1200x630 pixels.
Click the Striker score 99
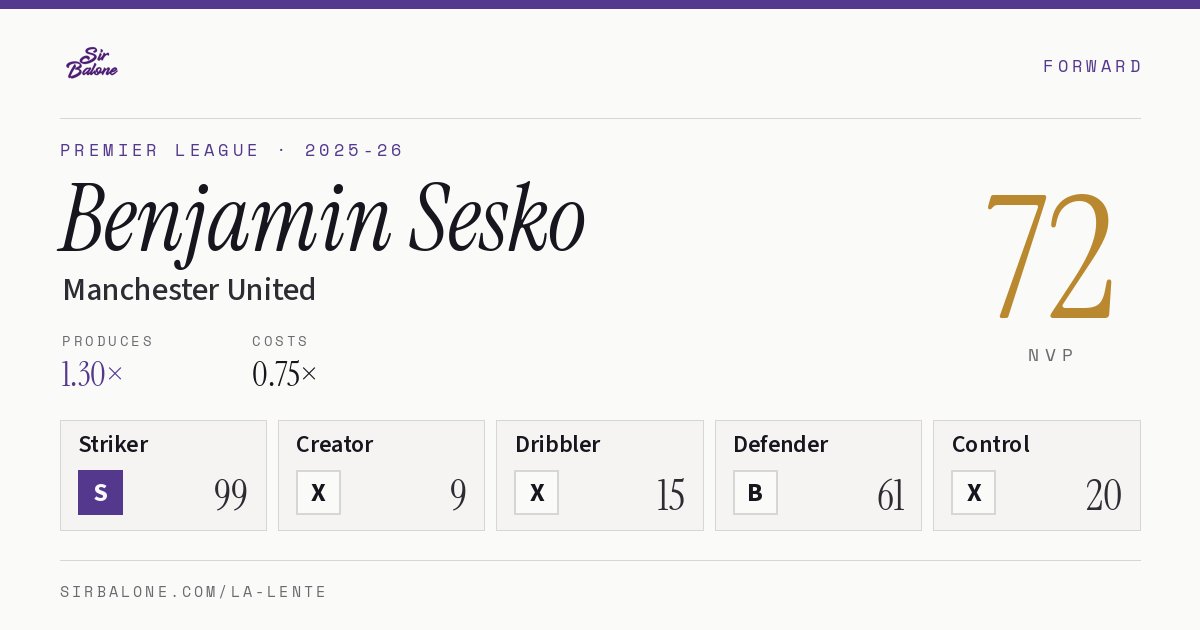[231, 495]
